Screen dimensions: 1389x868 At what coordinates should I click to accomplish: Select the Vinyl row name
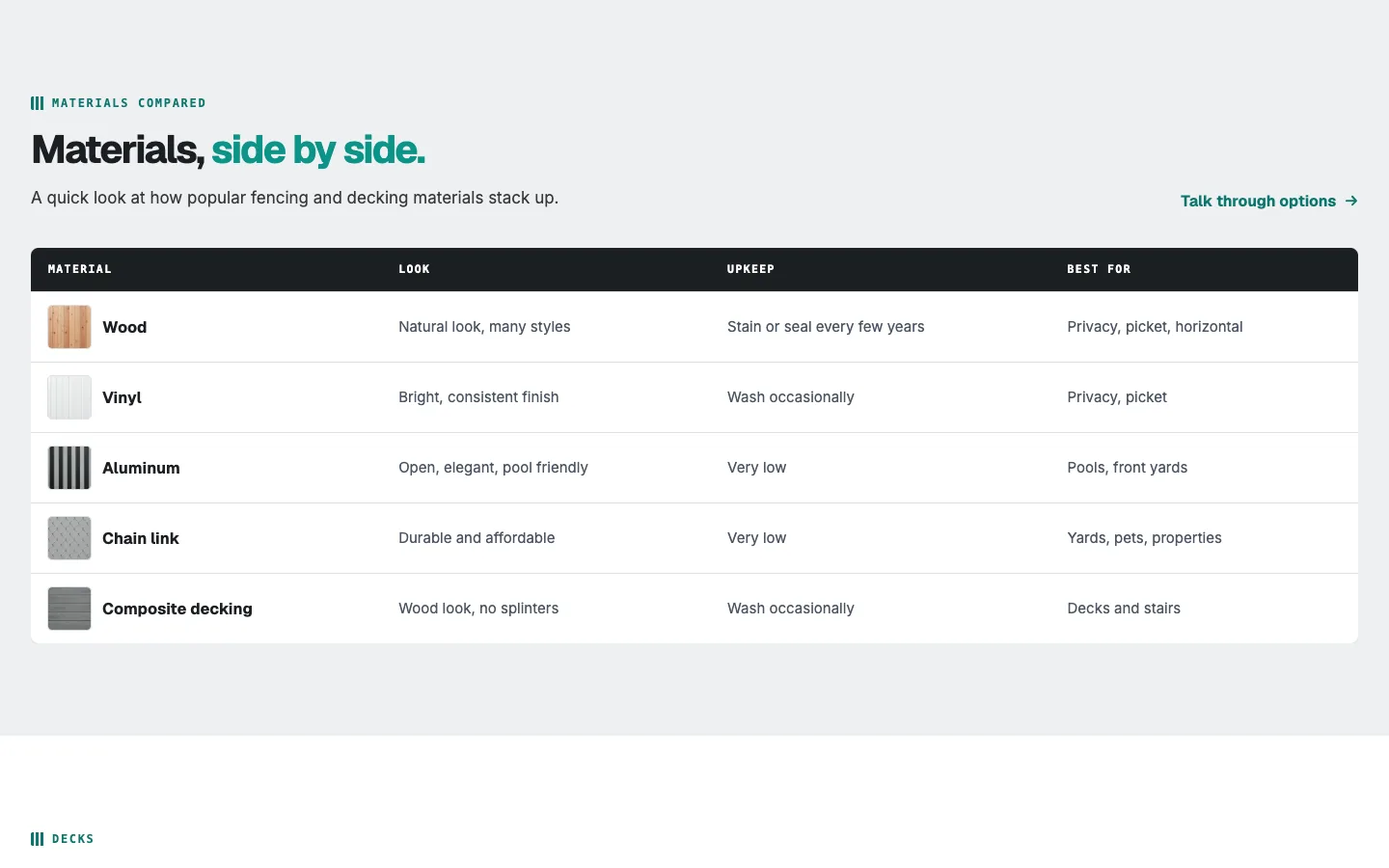122,397
